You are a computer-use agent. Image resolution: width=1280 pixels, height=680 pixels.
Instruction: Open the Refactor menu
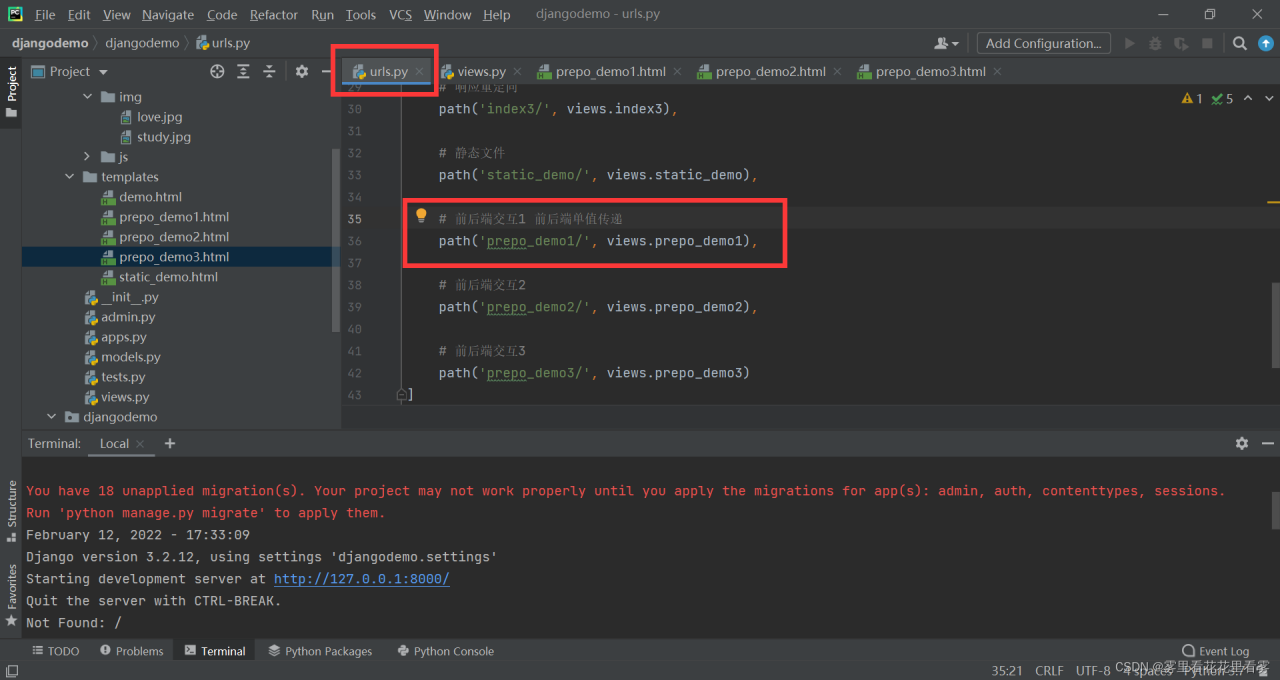coord(273,15)
